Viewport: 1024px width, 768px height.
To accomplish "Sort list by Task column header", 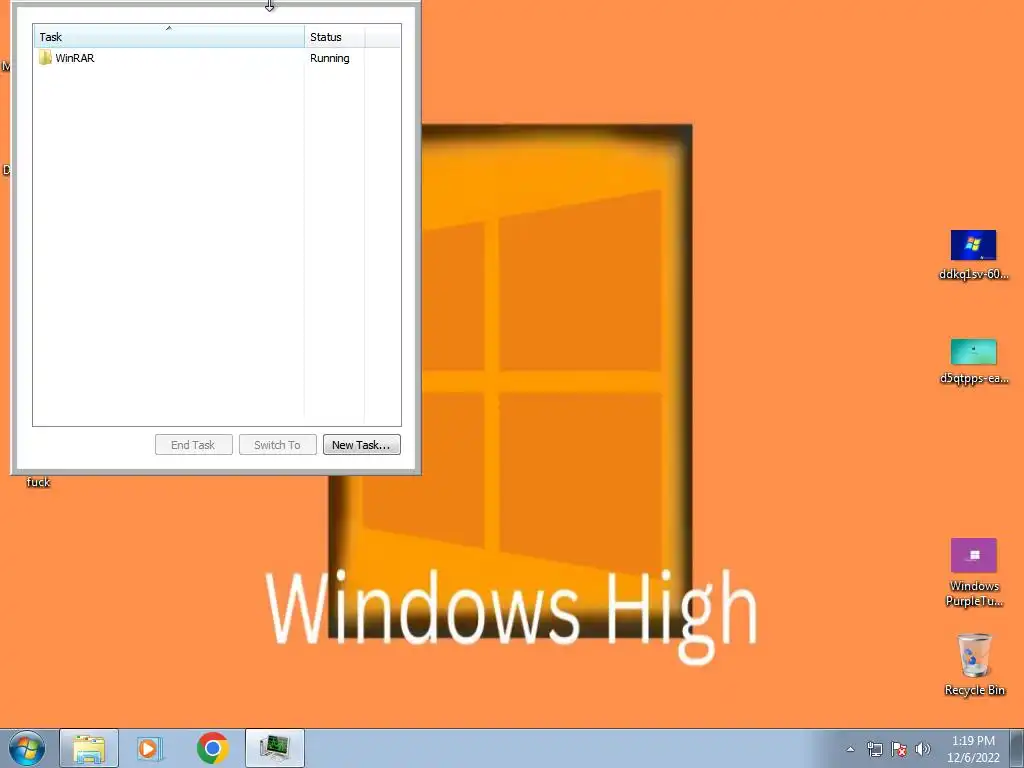I will point(169,37).
